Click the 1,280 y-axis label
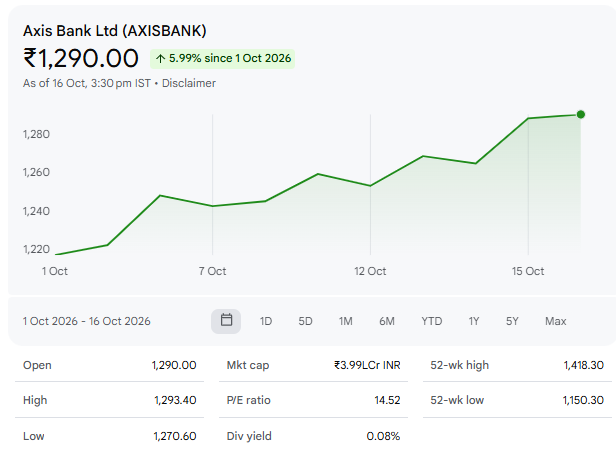This screenshot has width=616, height=452. 37,134
